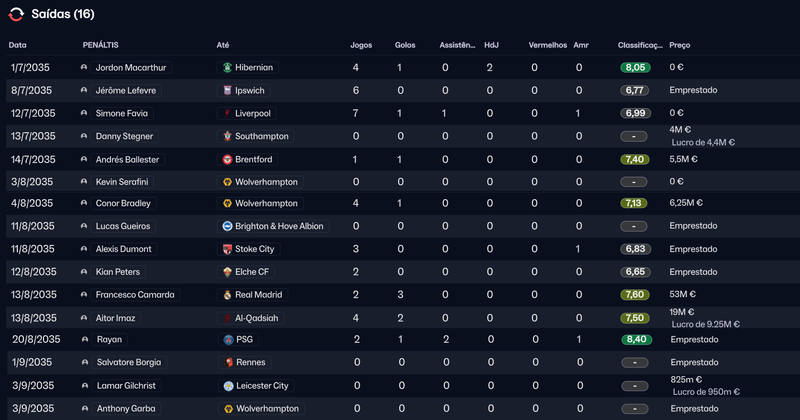Open Conor Bradley's player name link

pos(123,204)
